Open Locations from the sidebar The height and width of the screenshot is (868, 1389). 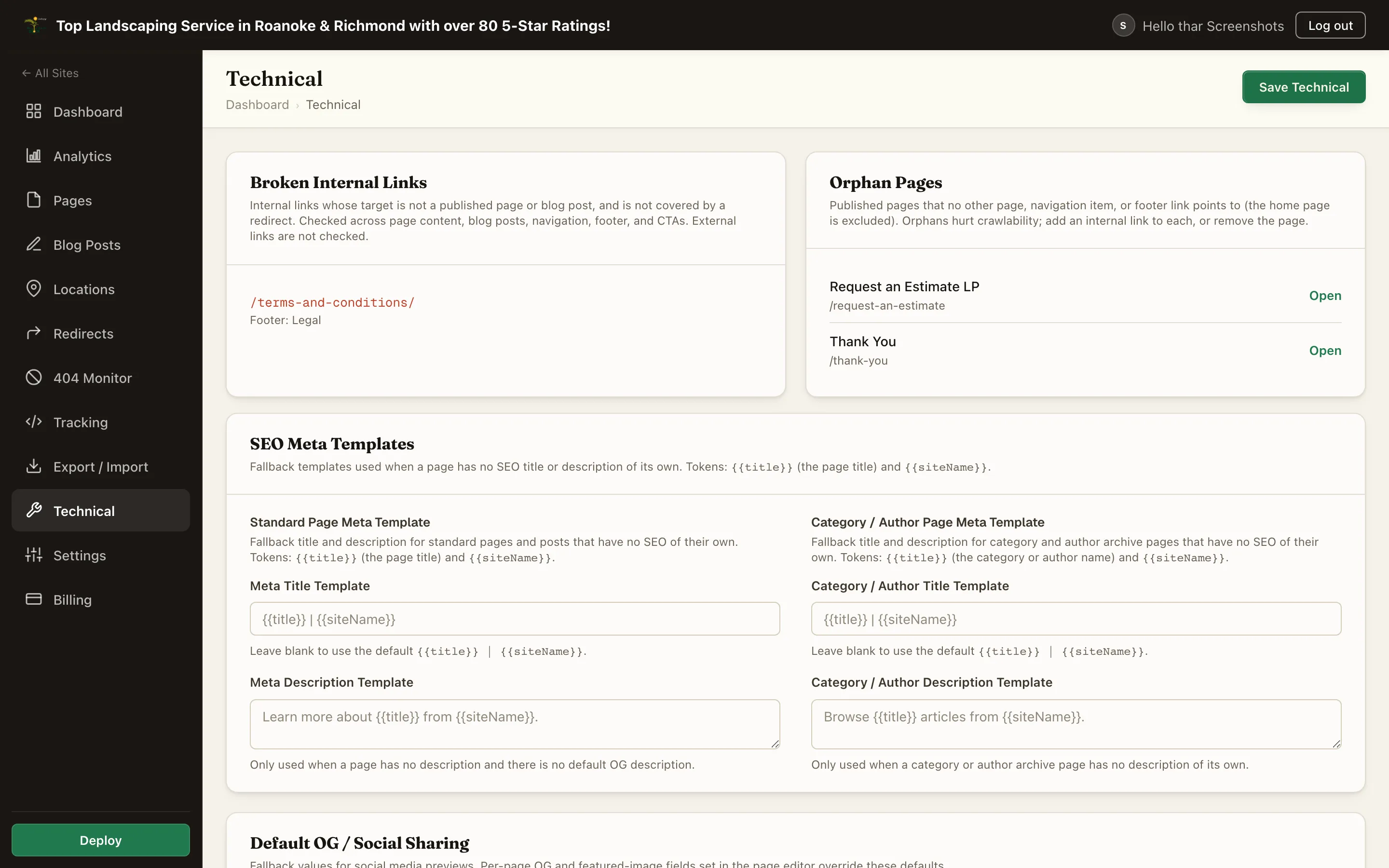click(100, 289)
